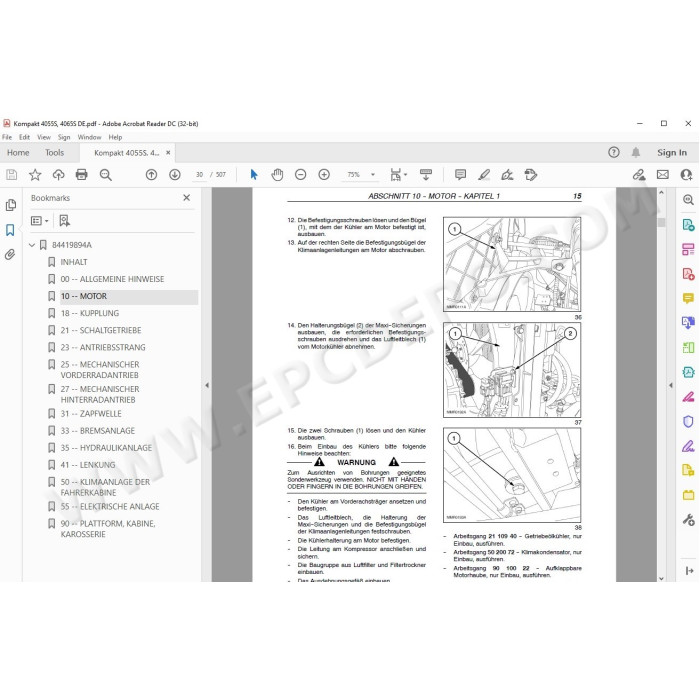This screenshot has width=700, height=700.
Task: Open the search tools magnifier in right pane
Action: click(688, 200)
